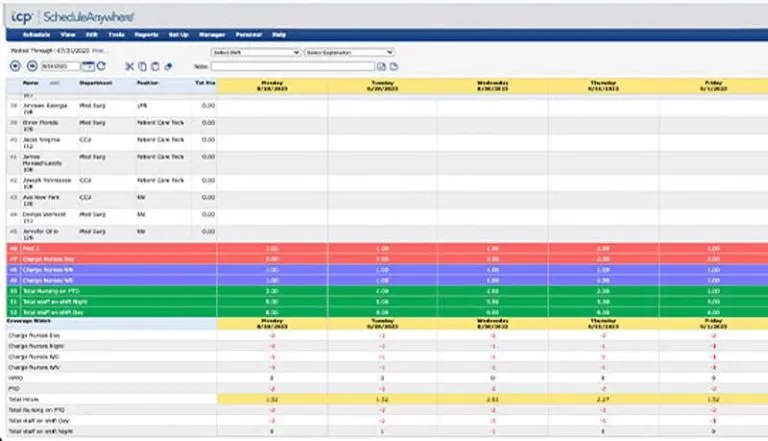
Task: Click into the Note text field
Action: click(293, 66)
